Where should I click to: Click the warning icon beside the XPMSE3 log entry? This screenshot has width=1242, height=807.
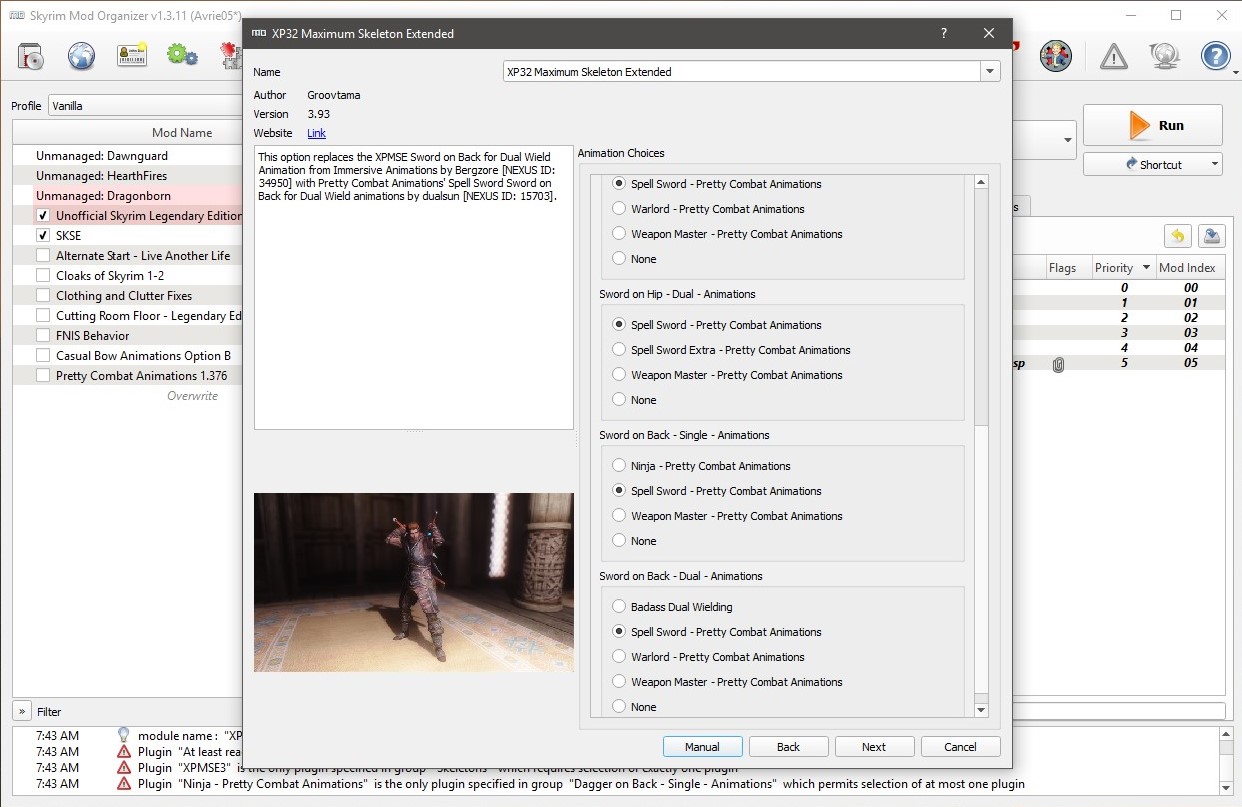[x=124, y=767]
